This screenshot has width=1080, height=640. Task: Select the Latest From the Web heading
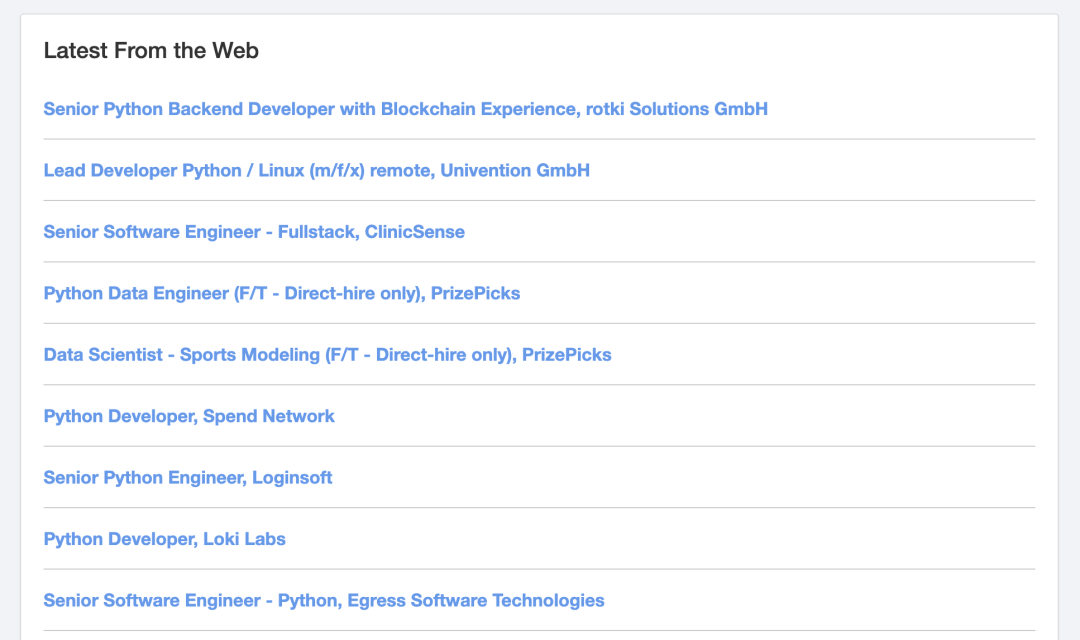[x=151, y=50]
